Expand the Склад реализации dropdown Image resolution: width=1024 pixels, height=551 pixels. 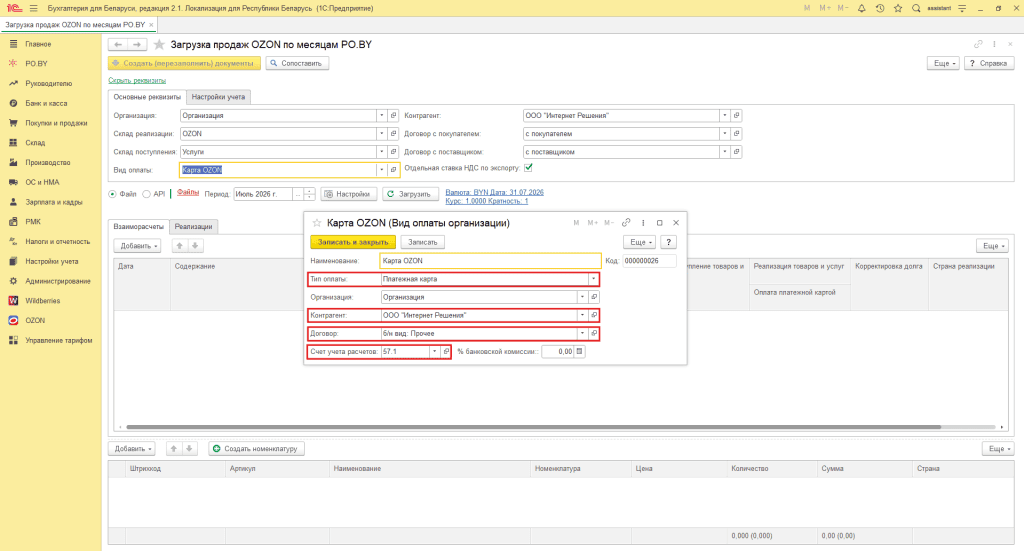[381, 134]
